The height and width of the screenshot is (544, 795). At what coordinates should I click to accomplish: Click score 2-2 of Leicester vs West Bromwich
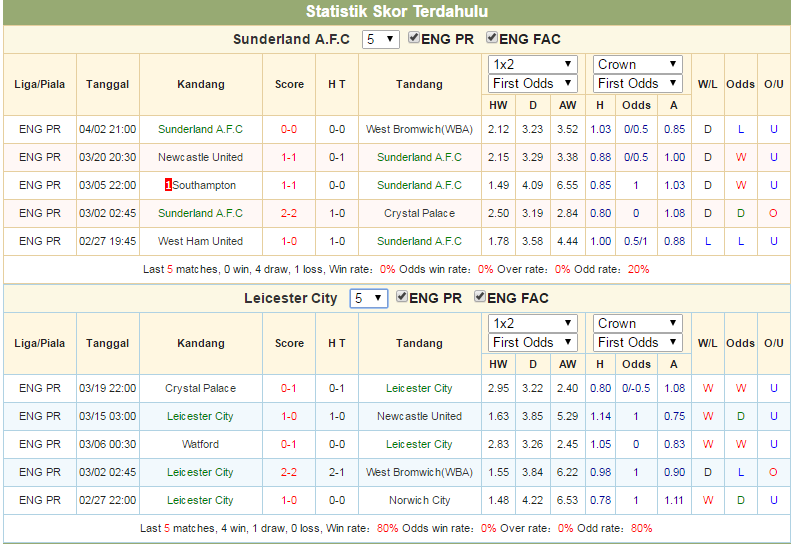[289, 472]
